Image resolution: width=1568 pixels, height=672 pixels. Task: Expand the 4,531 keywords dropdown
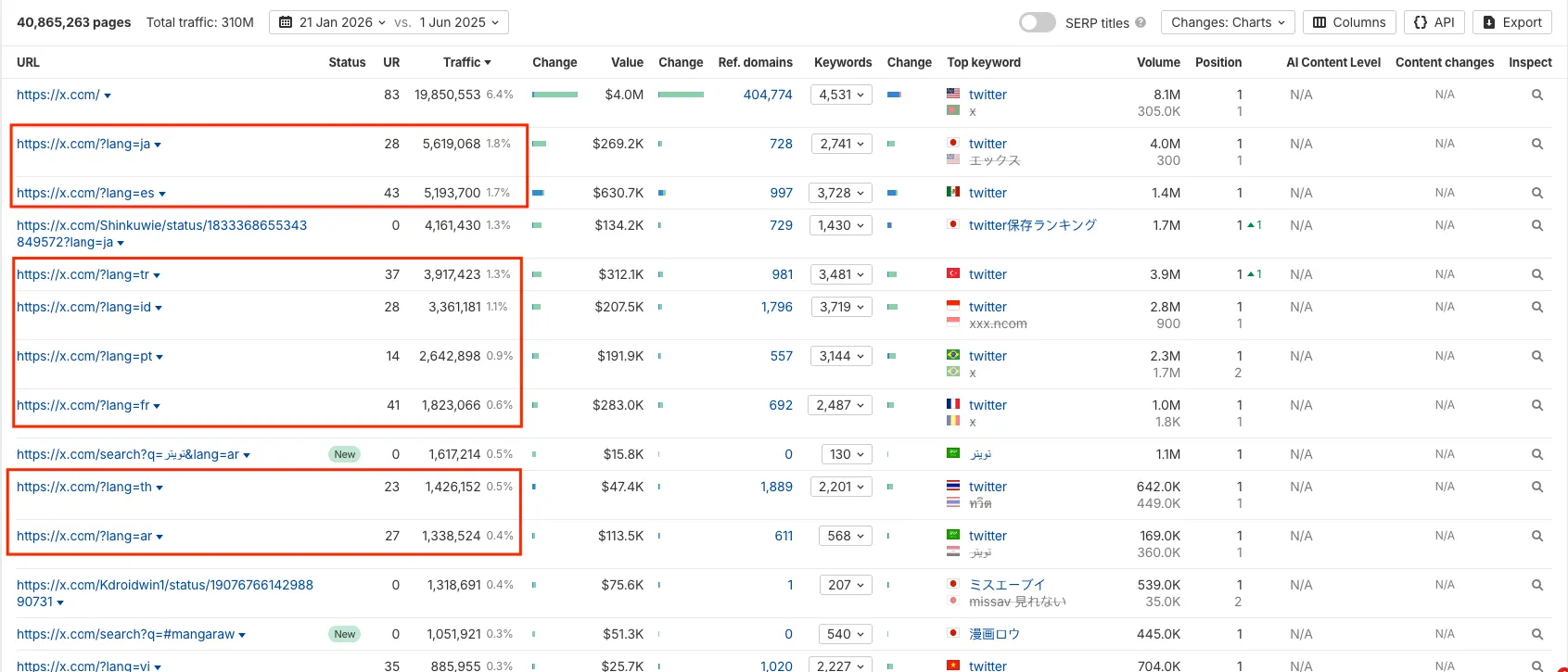(x=841, y=95)
